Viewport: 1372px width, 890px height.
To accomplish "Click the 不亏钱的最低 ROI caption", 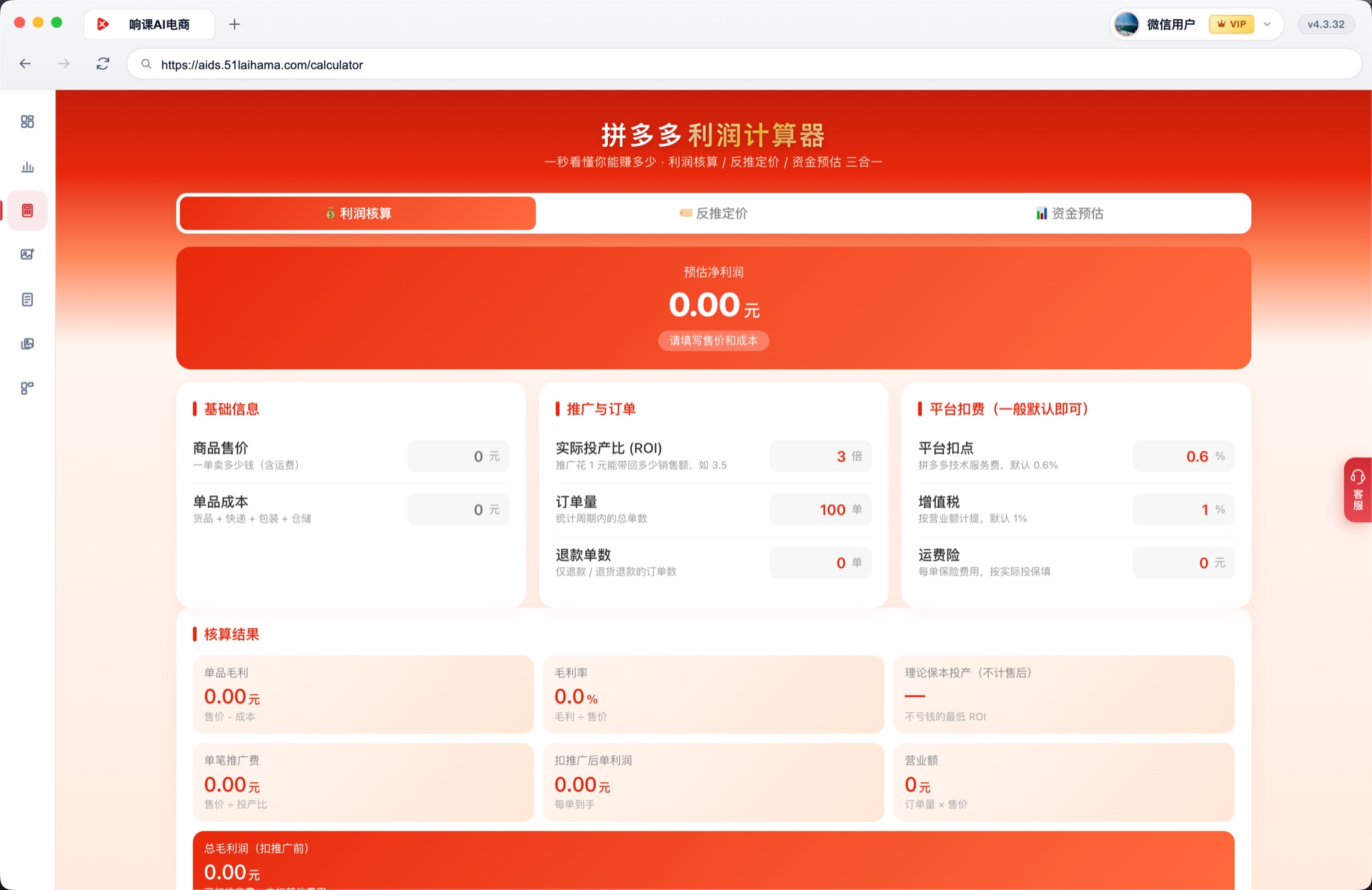I will pos(945,716).
